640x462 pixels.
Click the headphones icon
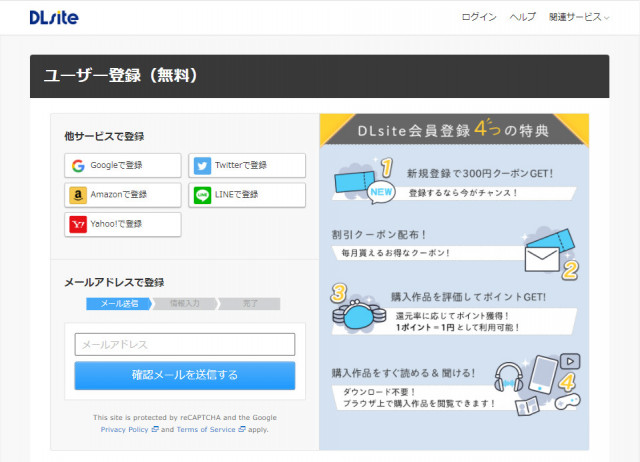pos(508,378)
